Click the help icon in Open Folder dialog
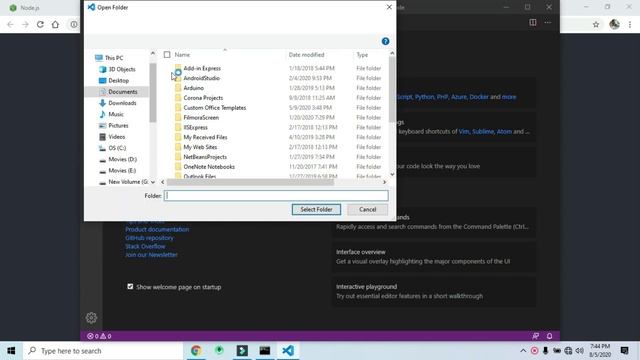The width and height of the screenshot is (640, 360). (x=385, y=41)
